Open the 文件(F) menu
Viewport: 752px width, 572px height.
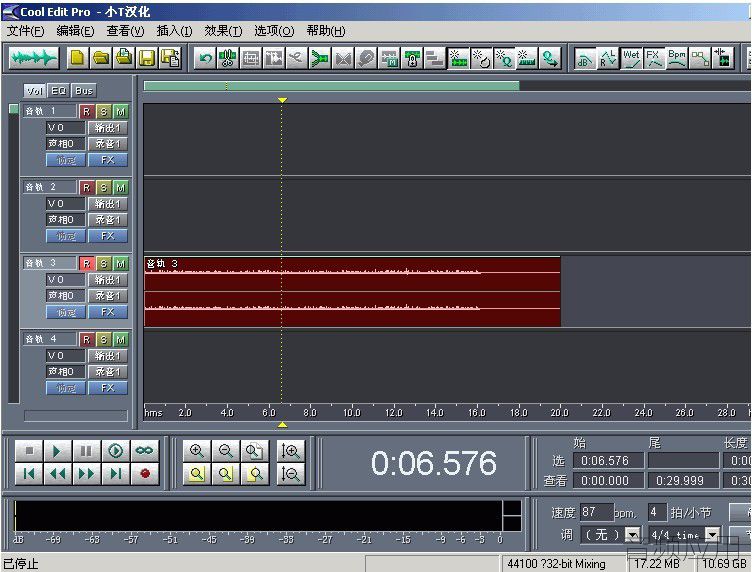[x=26, y=31]
